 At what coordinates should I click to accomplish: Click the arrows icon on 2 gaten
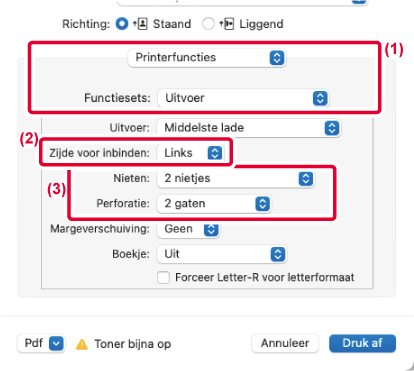click(262, 204)
